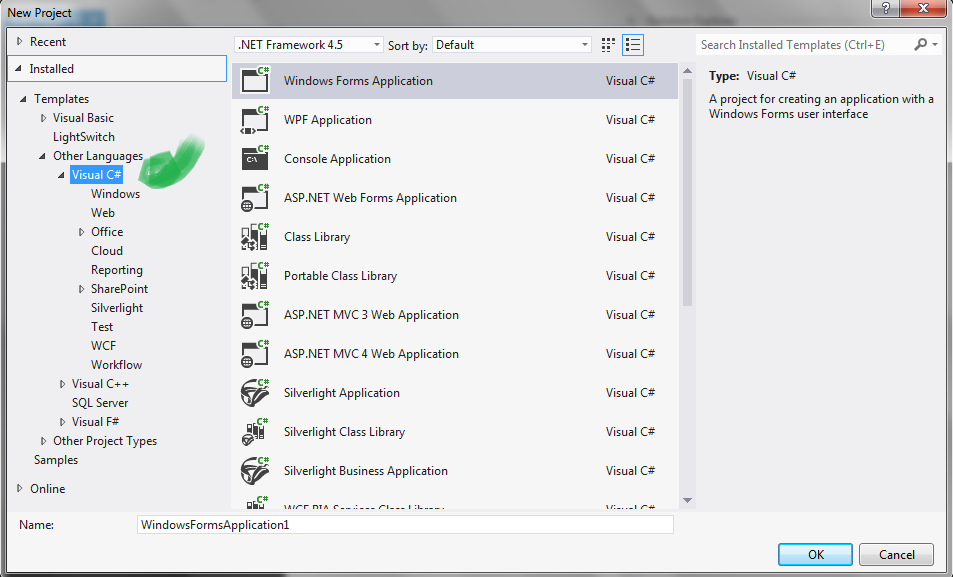The image size is (953, 577).
Task: Select the SQL Server node
Action: click(x=100, y=403)
